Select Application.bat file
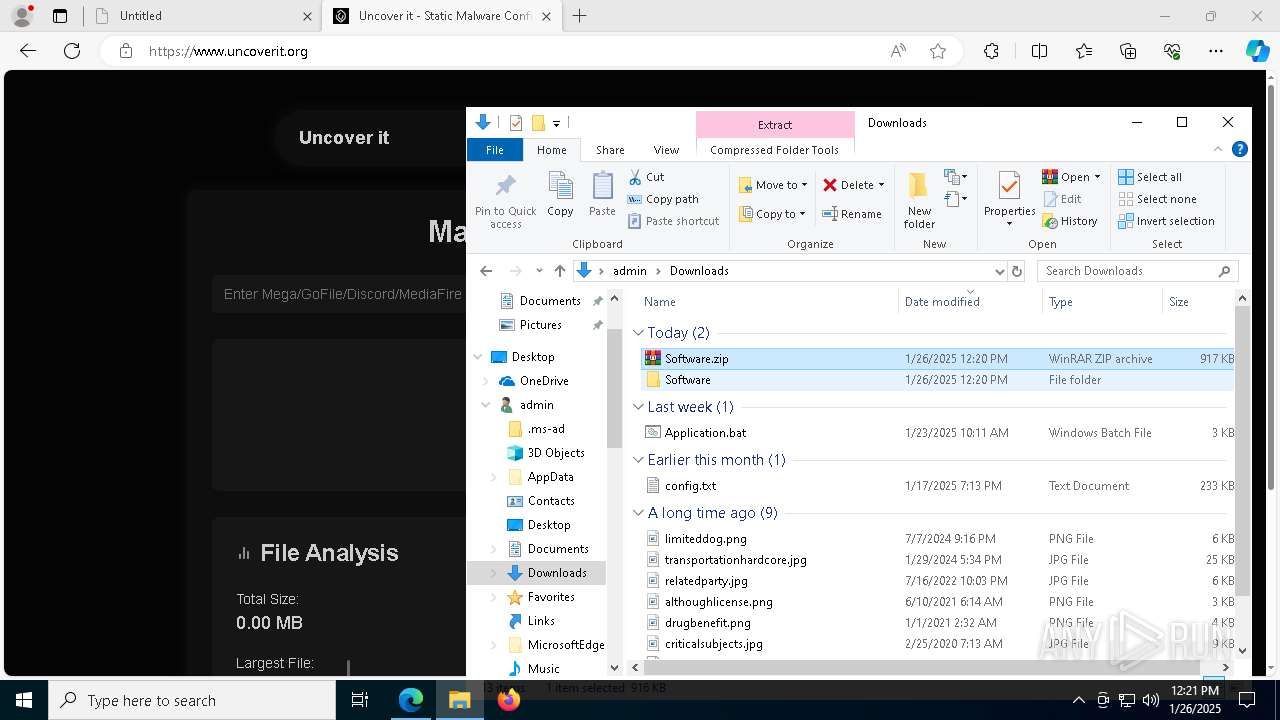Screen dimensions: 1280x720 click(x=937, y=433)
